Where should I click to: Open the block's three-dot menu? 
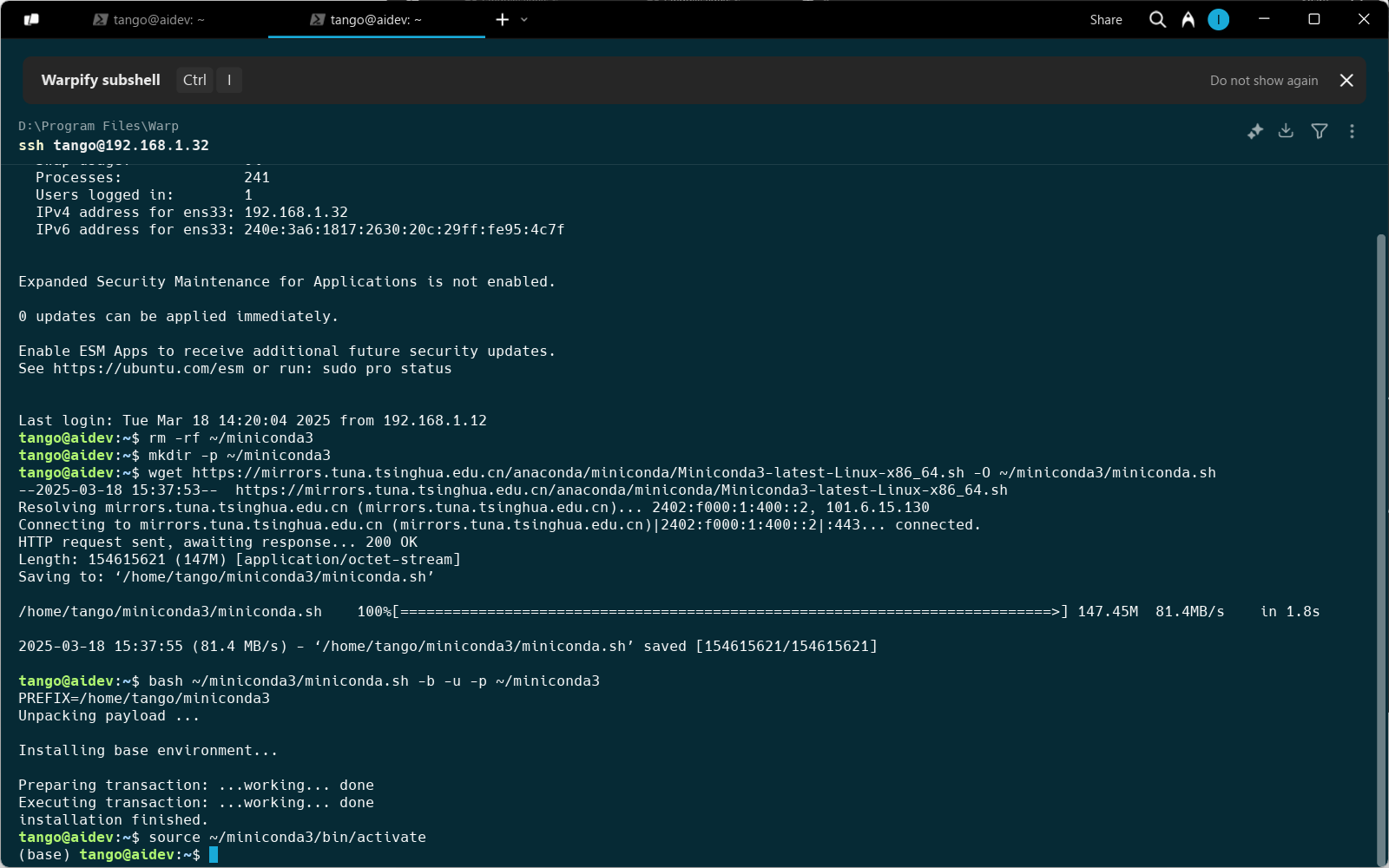(x=1352, y=131)
